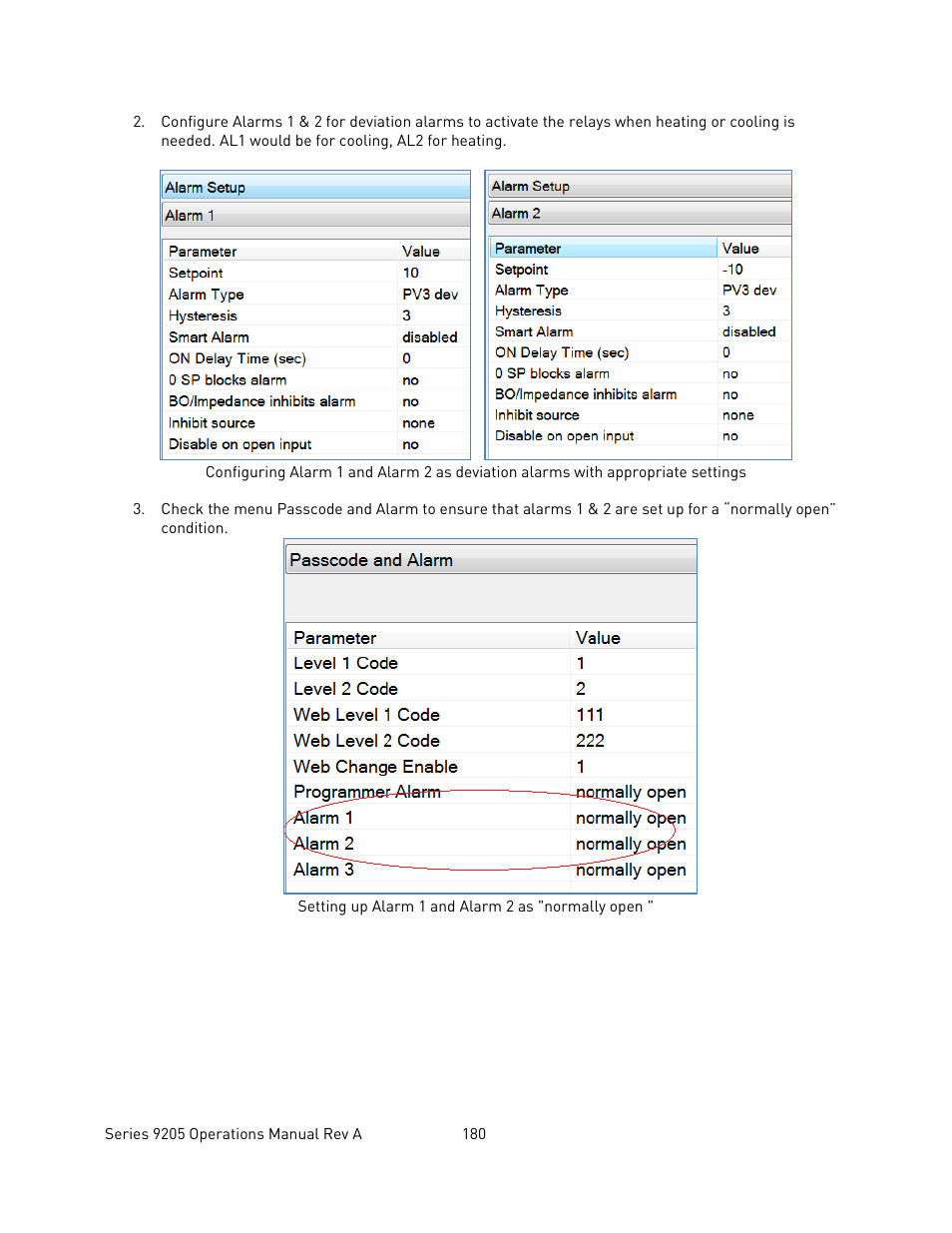
Task: Select Hysteresis row in Alarm 2 table
Action: pyautogui.click(x=640, y=311)
